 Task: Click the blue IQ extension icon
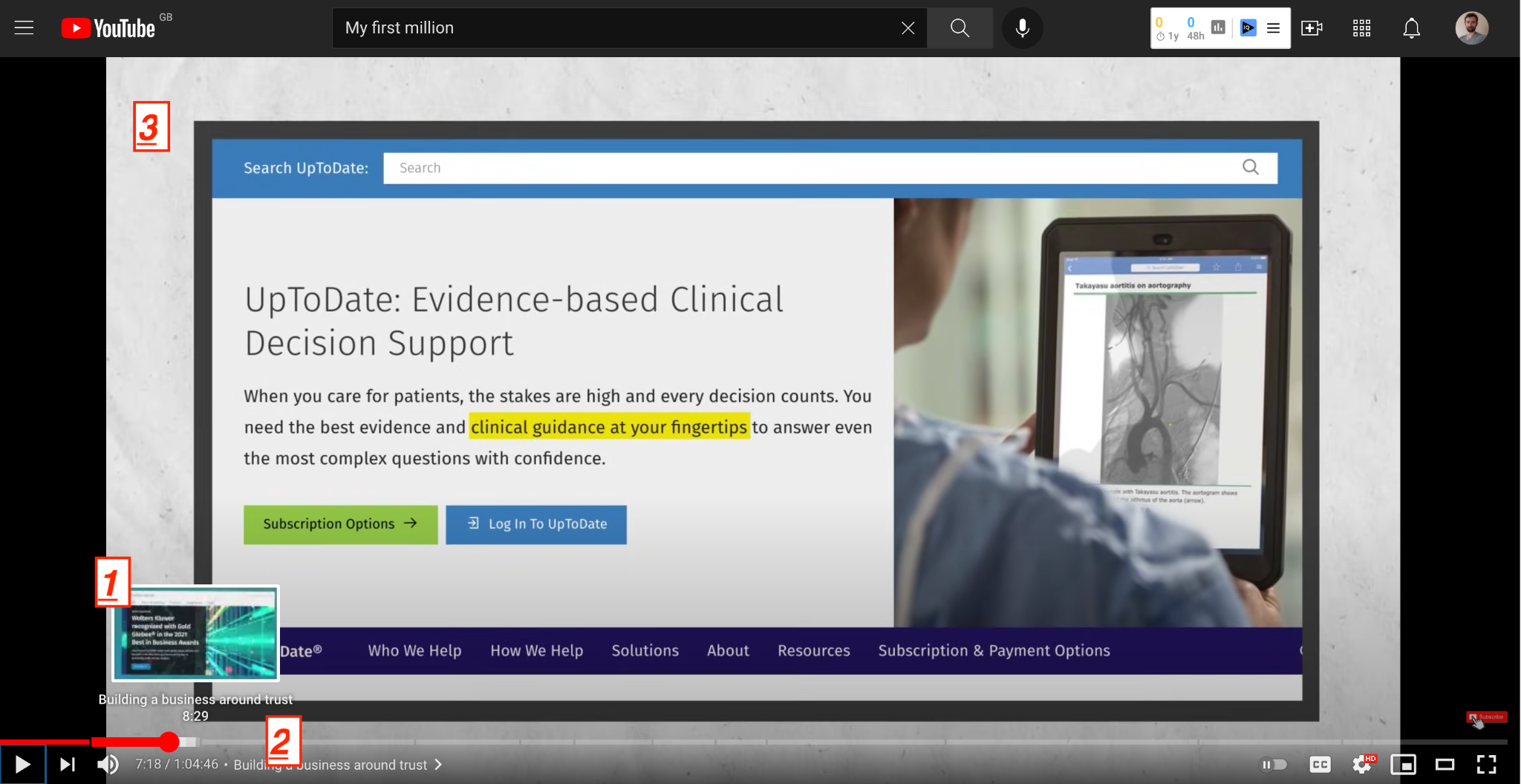click(x=1248, y=28)
